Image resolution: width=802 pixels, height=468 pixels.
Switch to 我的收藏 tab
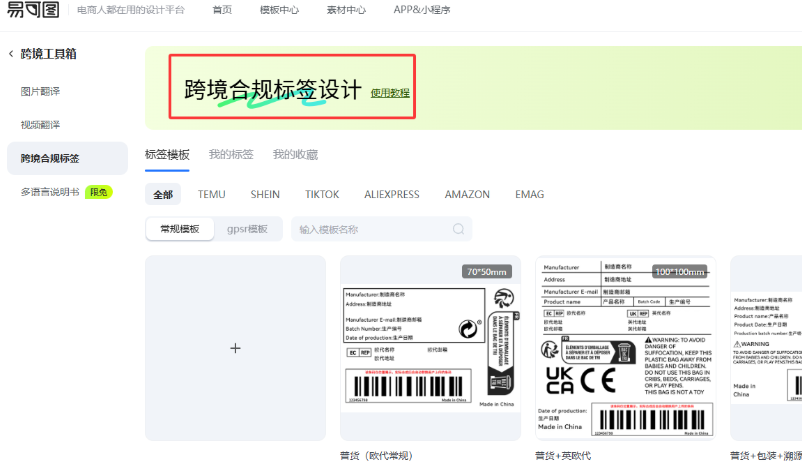pyautogui.click(x=295, y=155)
